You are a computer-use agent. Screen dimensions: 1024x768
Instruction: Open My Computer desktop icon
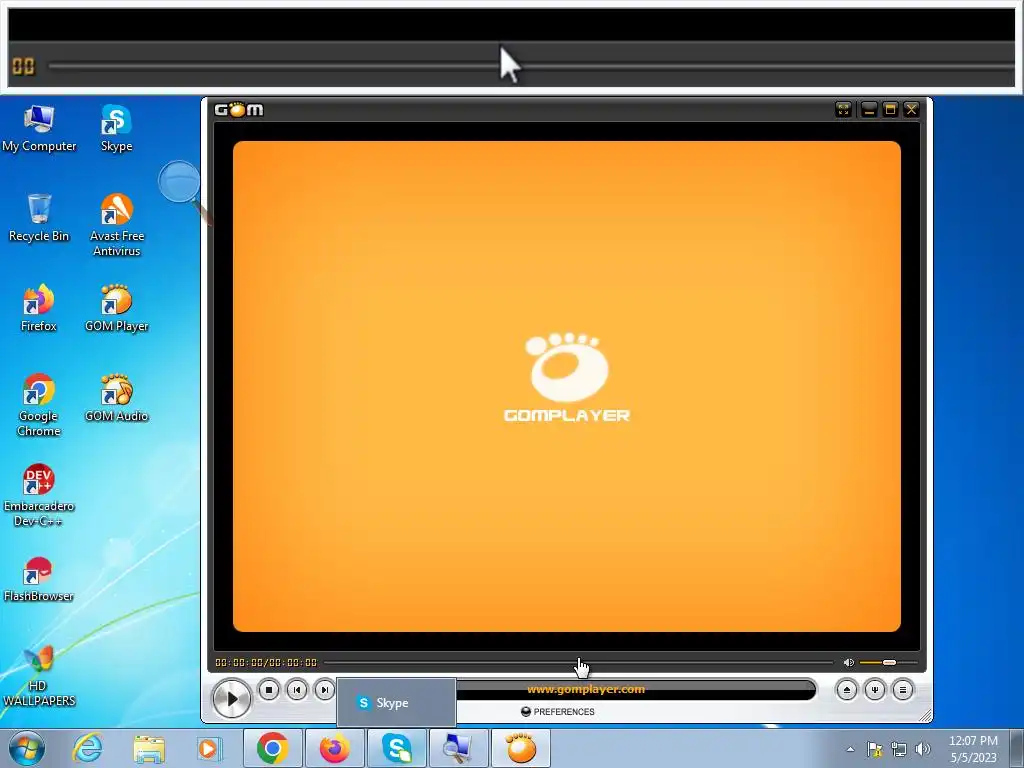coord(39,129)
